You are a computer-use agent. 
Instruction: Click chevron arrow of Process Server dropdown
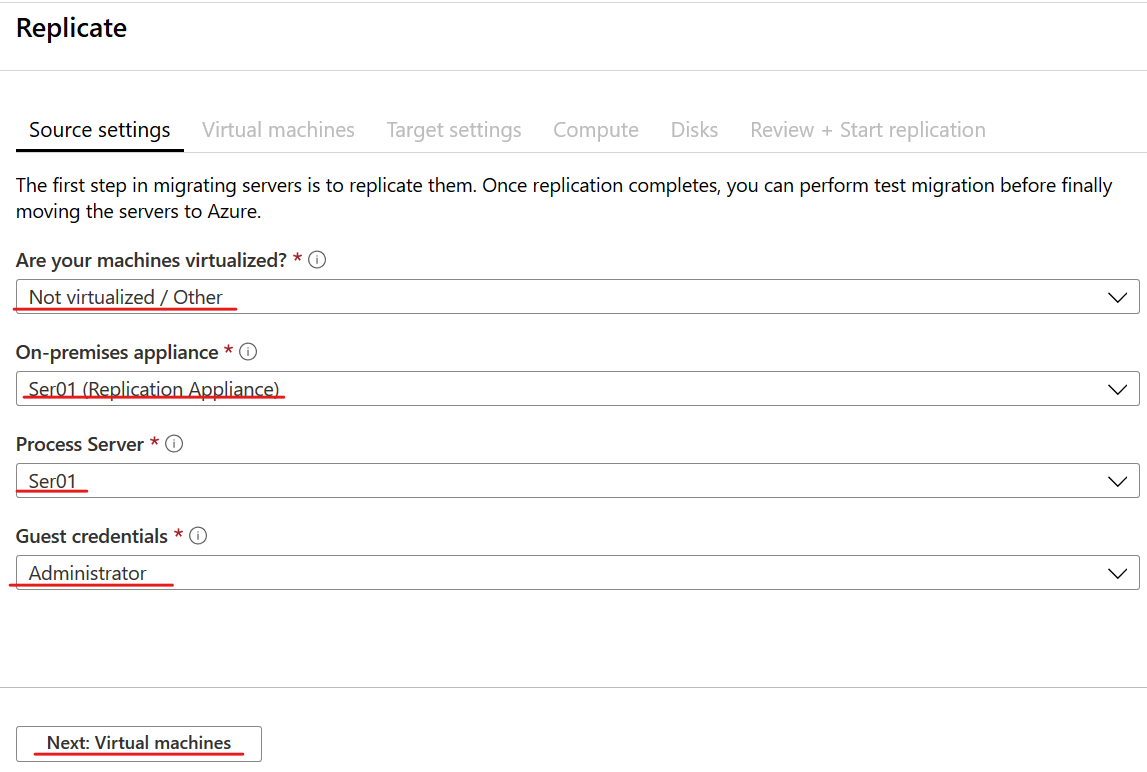tap(1118, 481)
